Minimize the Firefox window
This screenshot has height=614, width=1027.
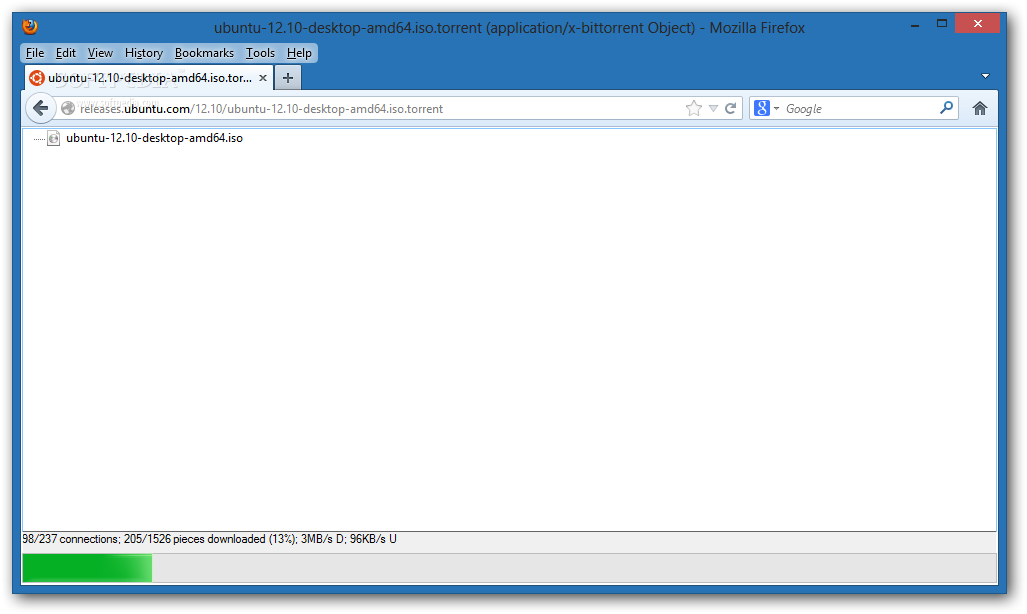[x=915, y=25]
